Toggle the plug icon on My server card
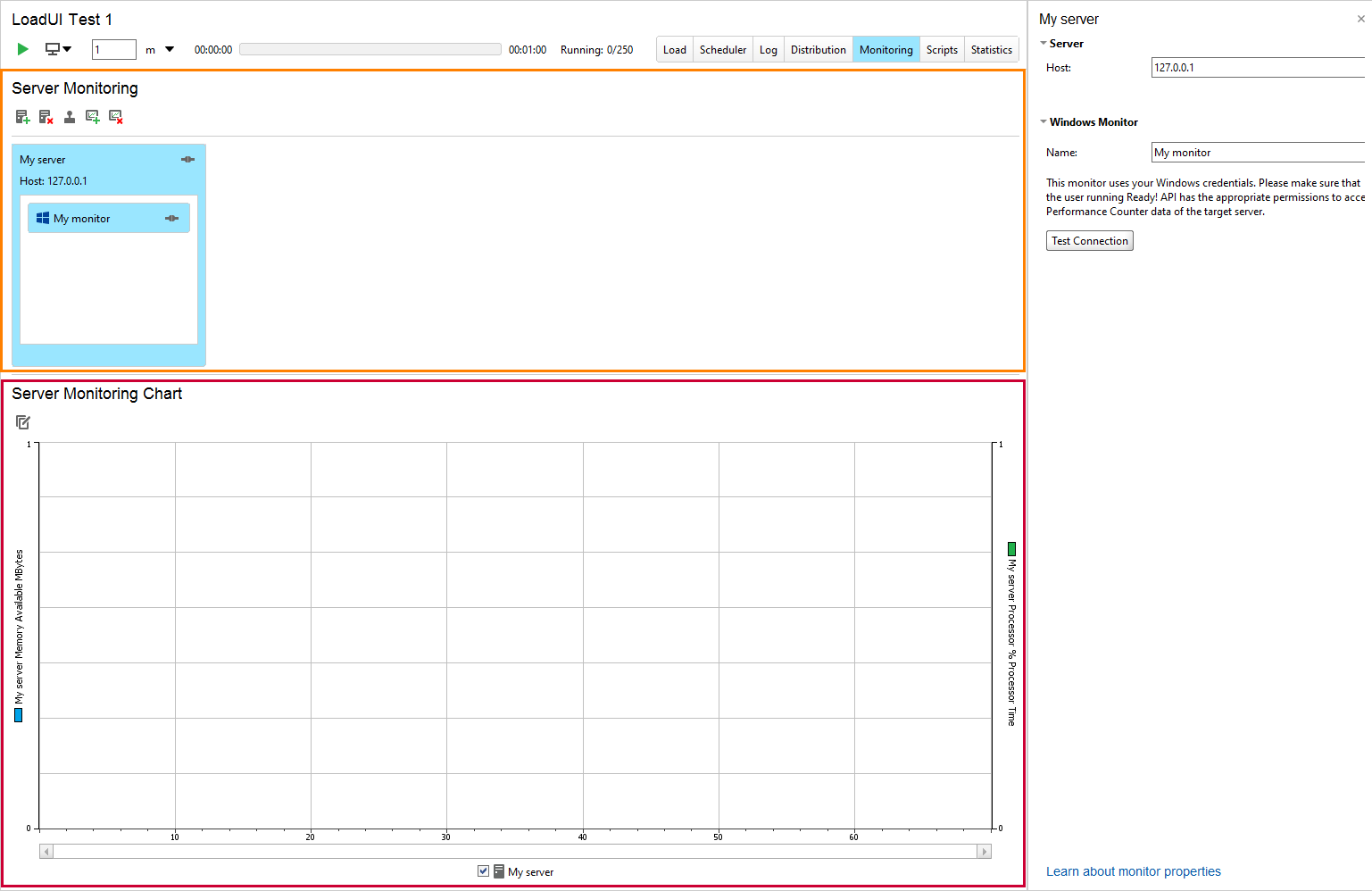 coord(188,159)
